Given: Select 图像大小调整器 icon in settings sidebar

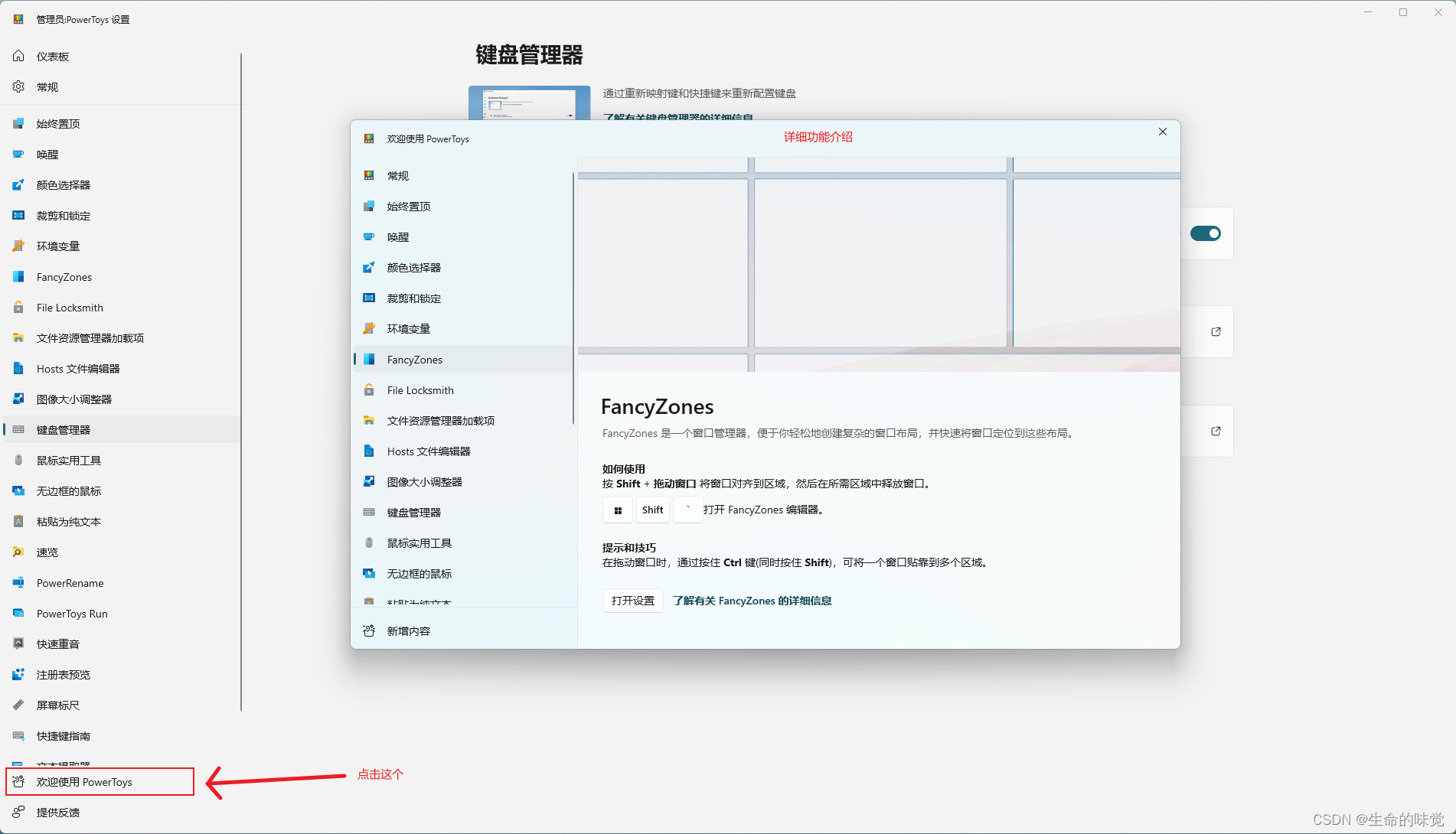Looking at the screenshot, I should click(x=18, y=399).
